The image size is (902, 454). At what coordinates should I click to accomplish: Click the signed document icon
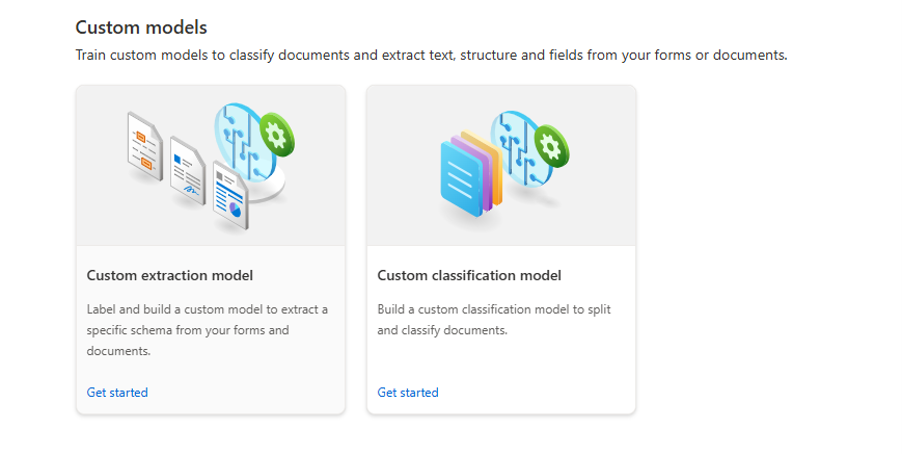coord(188,171)
